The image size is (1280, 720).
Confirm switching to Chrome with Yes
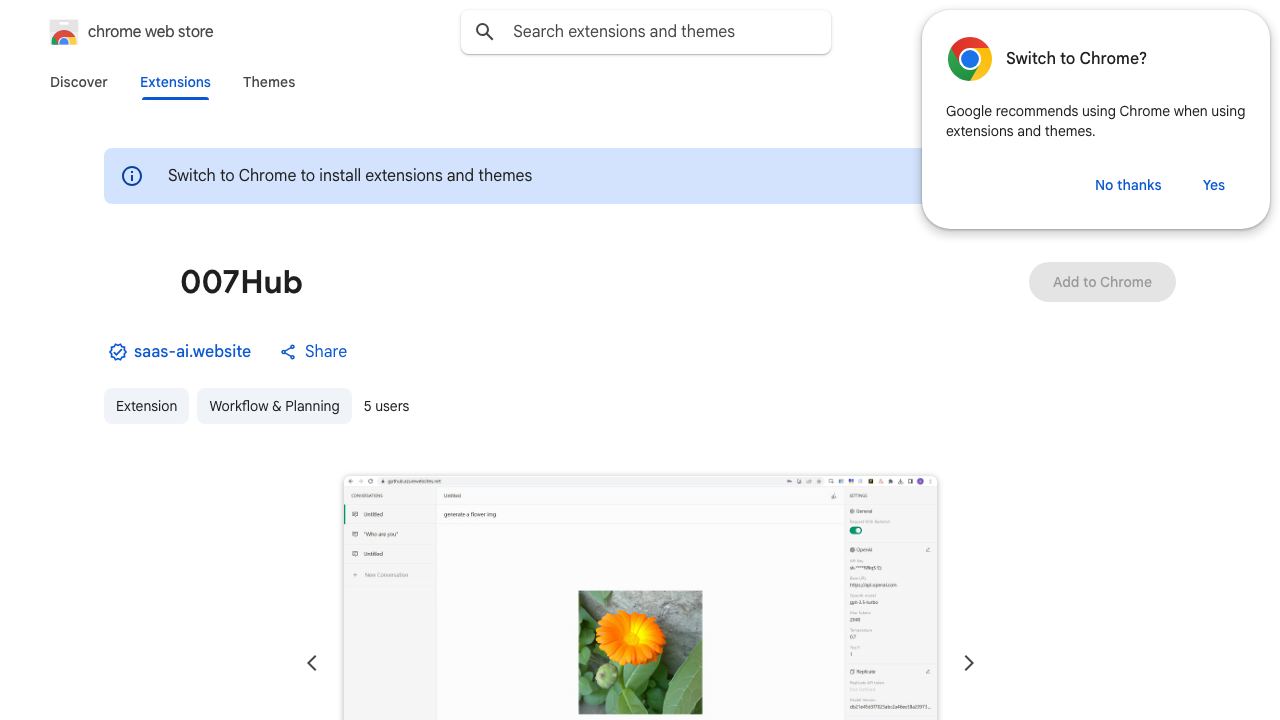[1214, 185]
